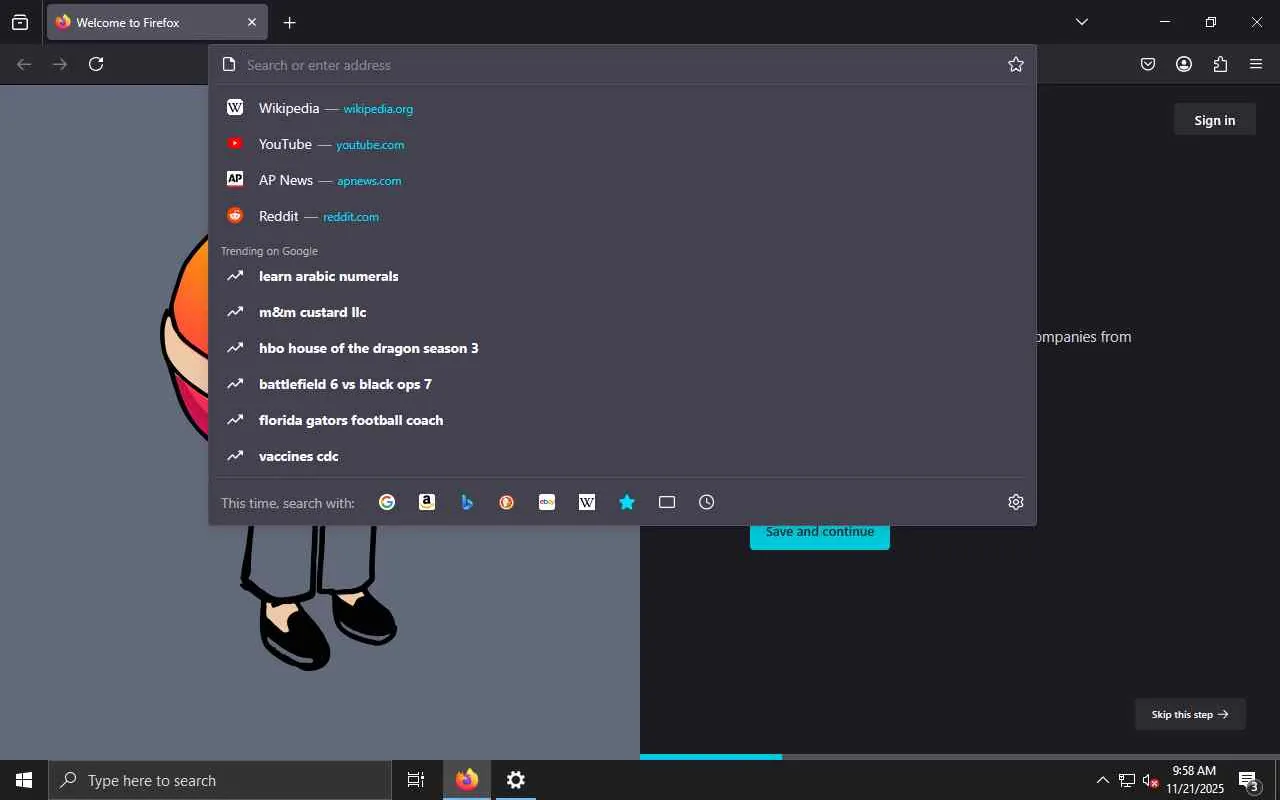1280x800 pixels.
Task: Open the Extensions puzzle icon
Action: pos(1220,64)
